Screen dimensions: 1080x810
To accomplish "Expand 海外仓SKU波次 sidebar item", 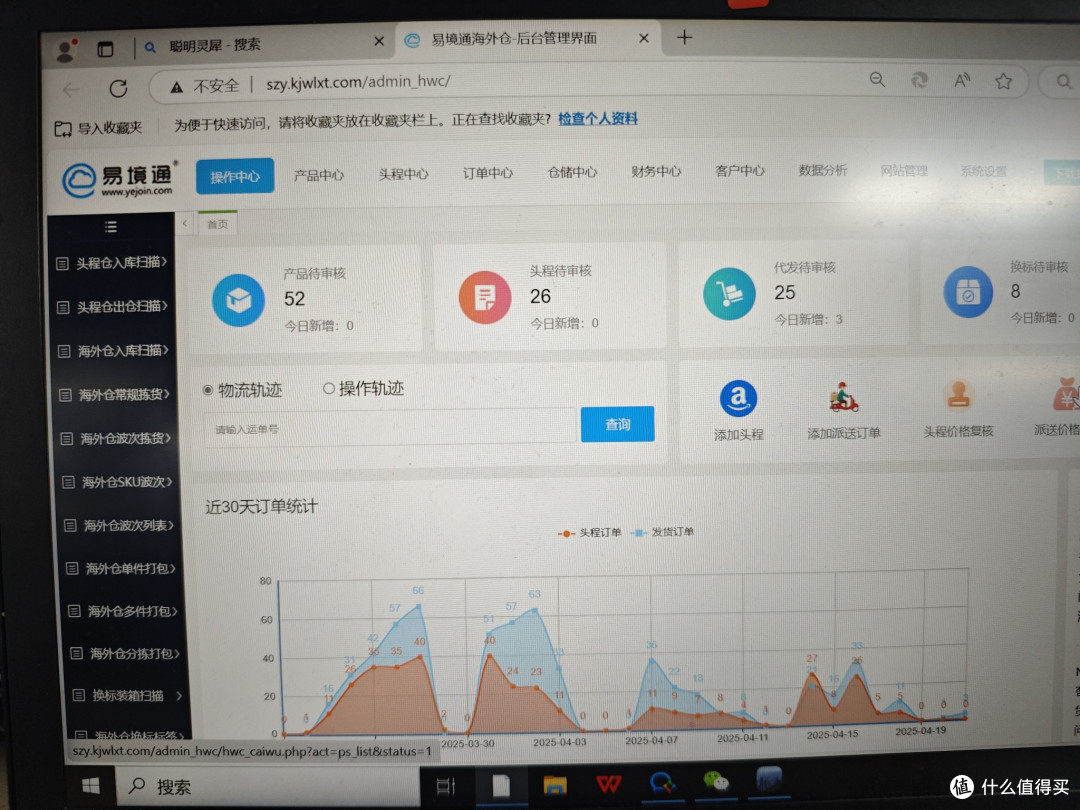I will (x=118, y=482).
